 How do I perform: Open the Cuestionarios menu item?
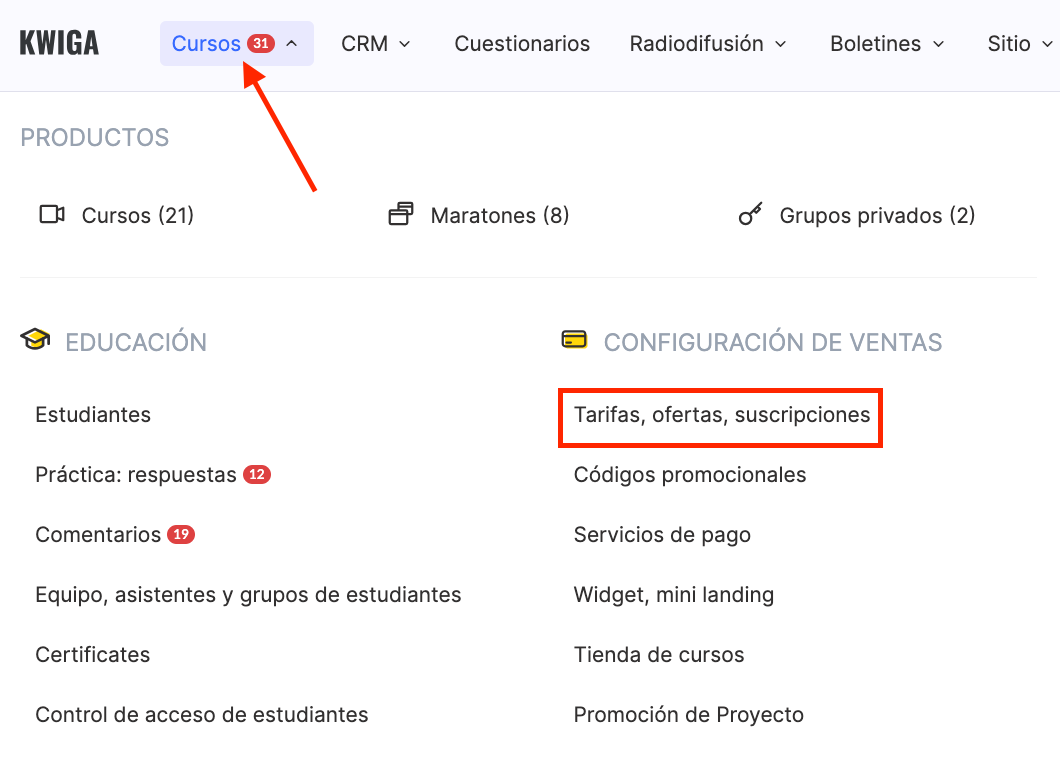pyautogui.click(x=522, y=44)
